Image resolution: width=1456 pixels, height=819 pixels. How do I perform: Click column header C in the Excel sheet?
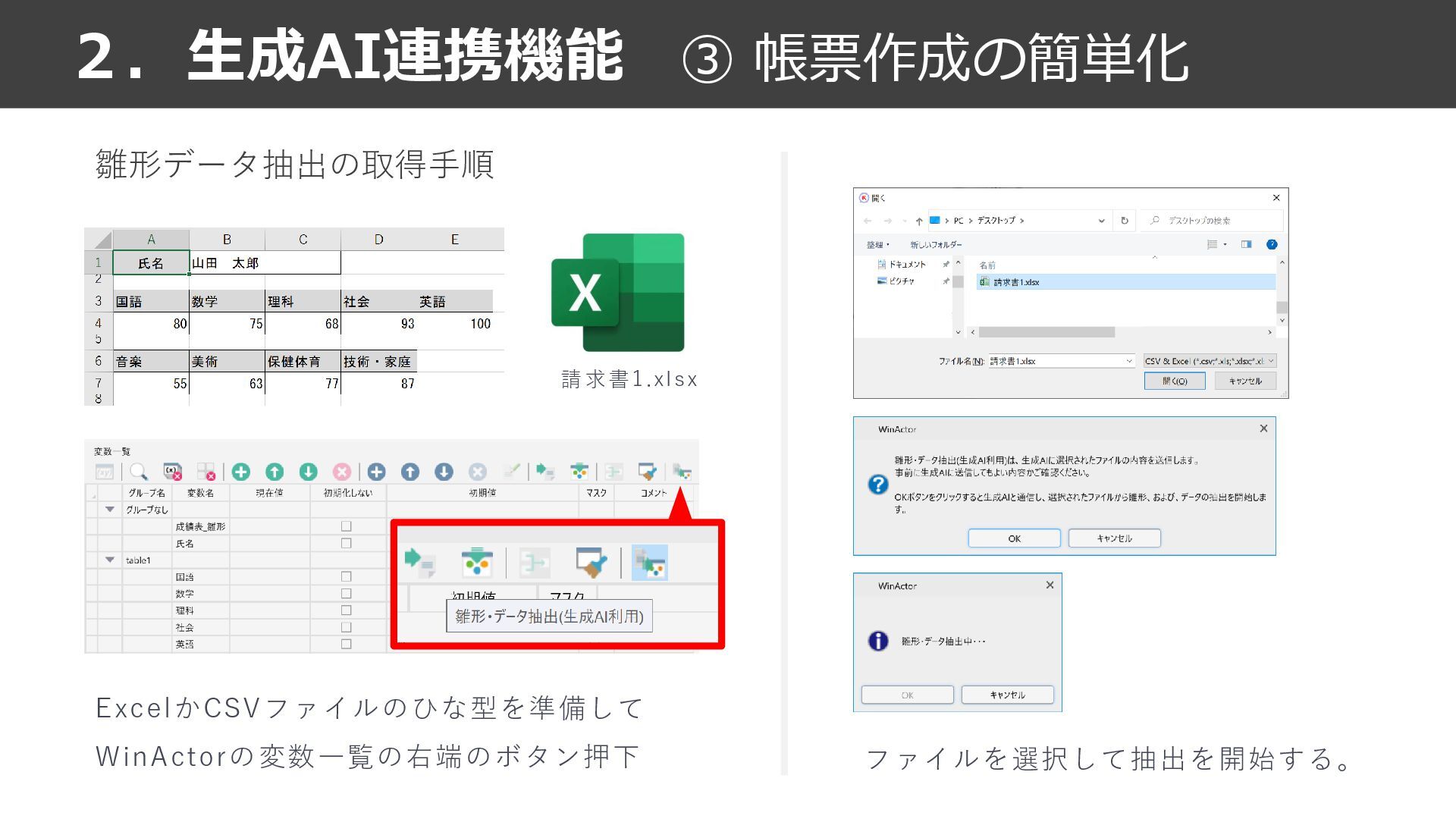[x=303, y=240]
